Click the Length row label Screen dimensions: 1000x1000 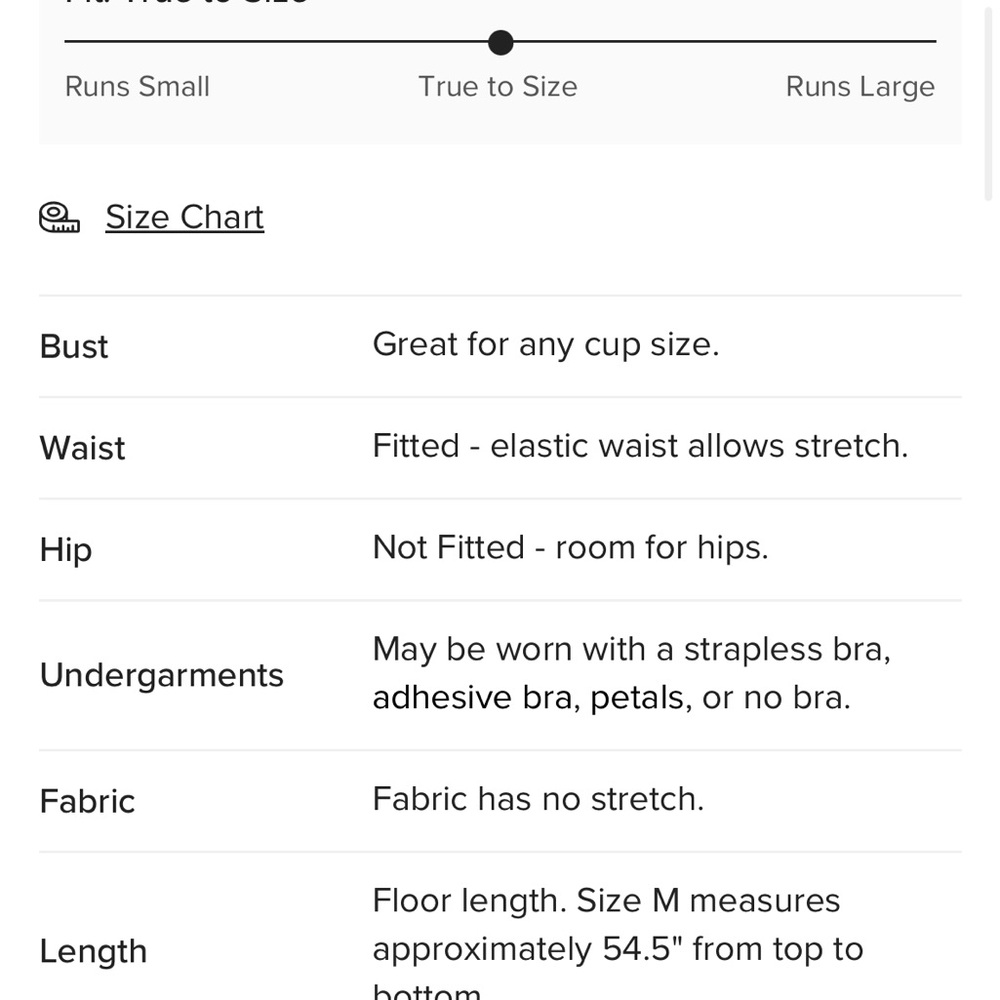[93, 951]
